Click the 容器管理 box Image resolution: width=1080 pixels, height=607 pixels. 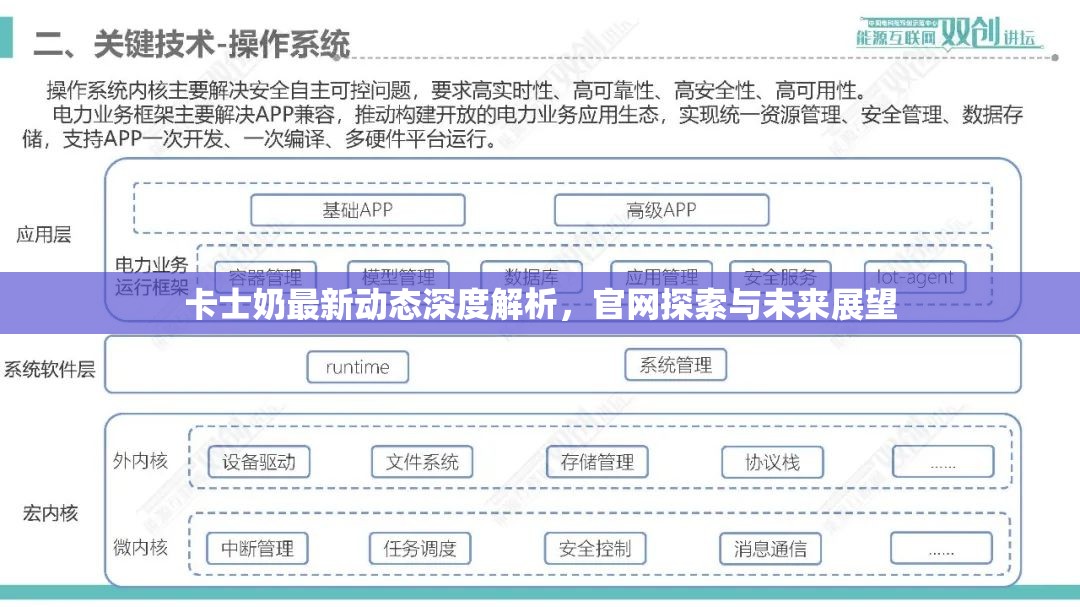click(x=266, y=278)
